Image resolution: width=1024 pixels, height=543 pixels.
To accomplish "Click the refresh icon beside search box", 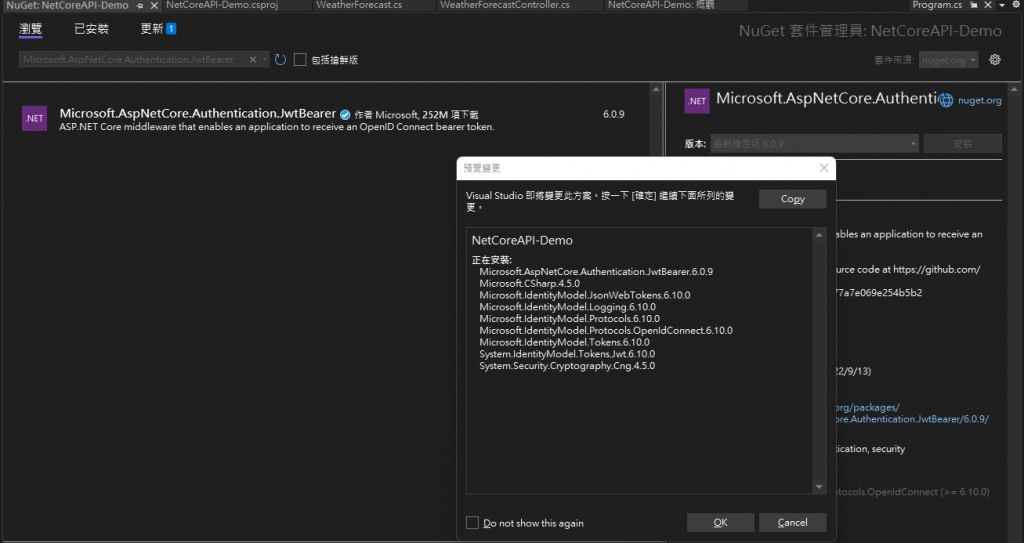I will coord(280,59).
